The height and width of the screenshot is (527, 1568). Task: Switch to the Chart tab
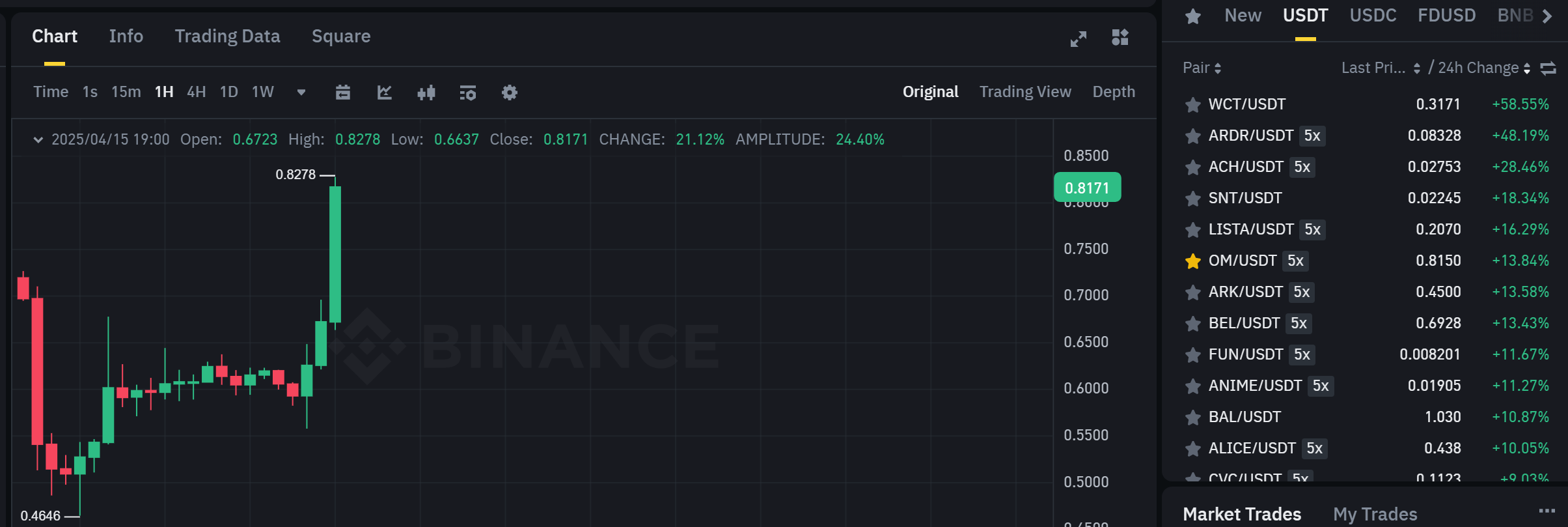tap(55, 36)
